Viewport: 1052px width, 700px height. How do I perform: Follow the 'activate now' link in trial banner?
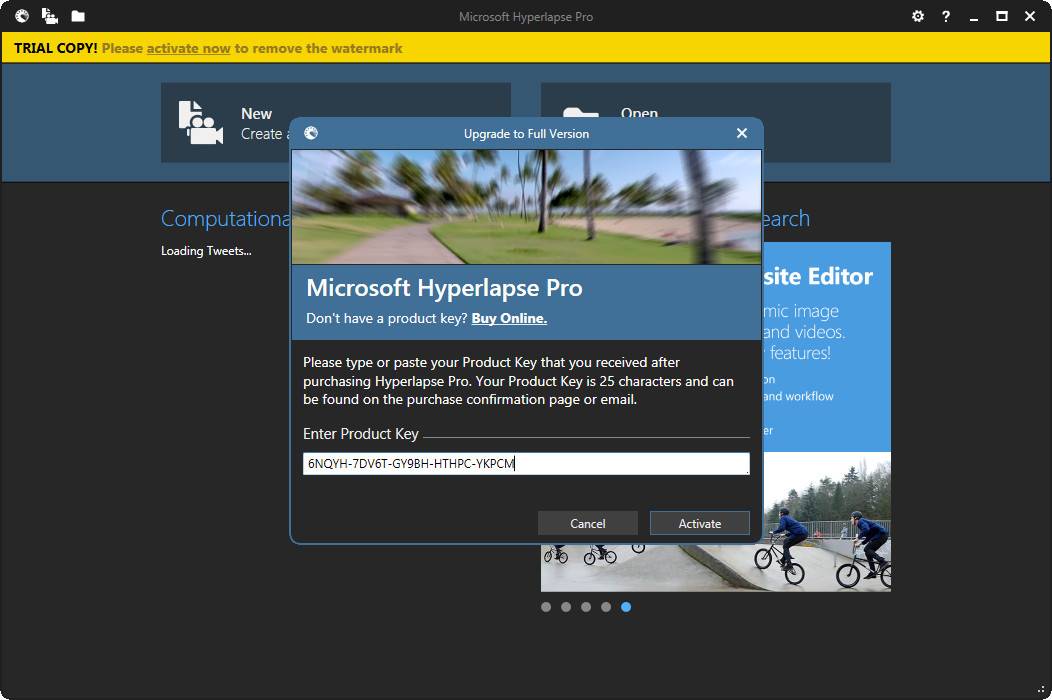pos(189,48)
